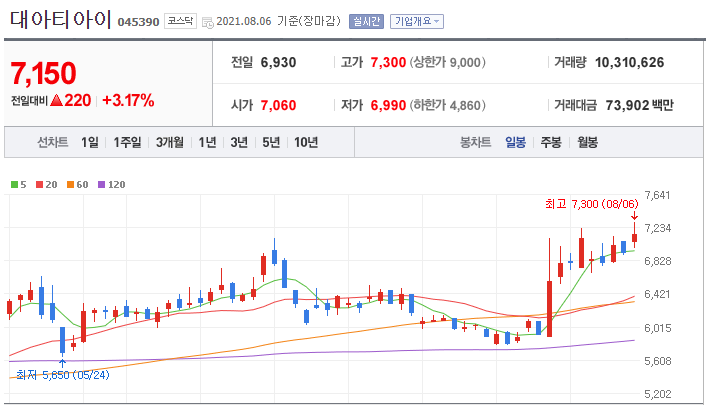Image resolution: width=706 pixels, height=405 pixels.
Task: Click the 저가 value 6,990
Action: (x=388, y=105)
